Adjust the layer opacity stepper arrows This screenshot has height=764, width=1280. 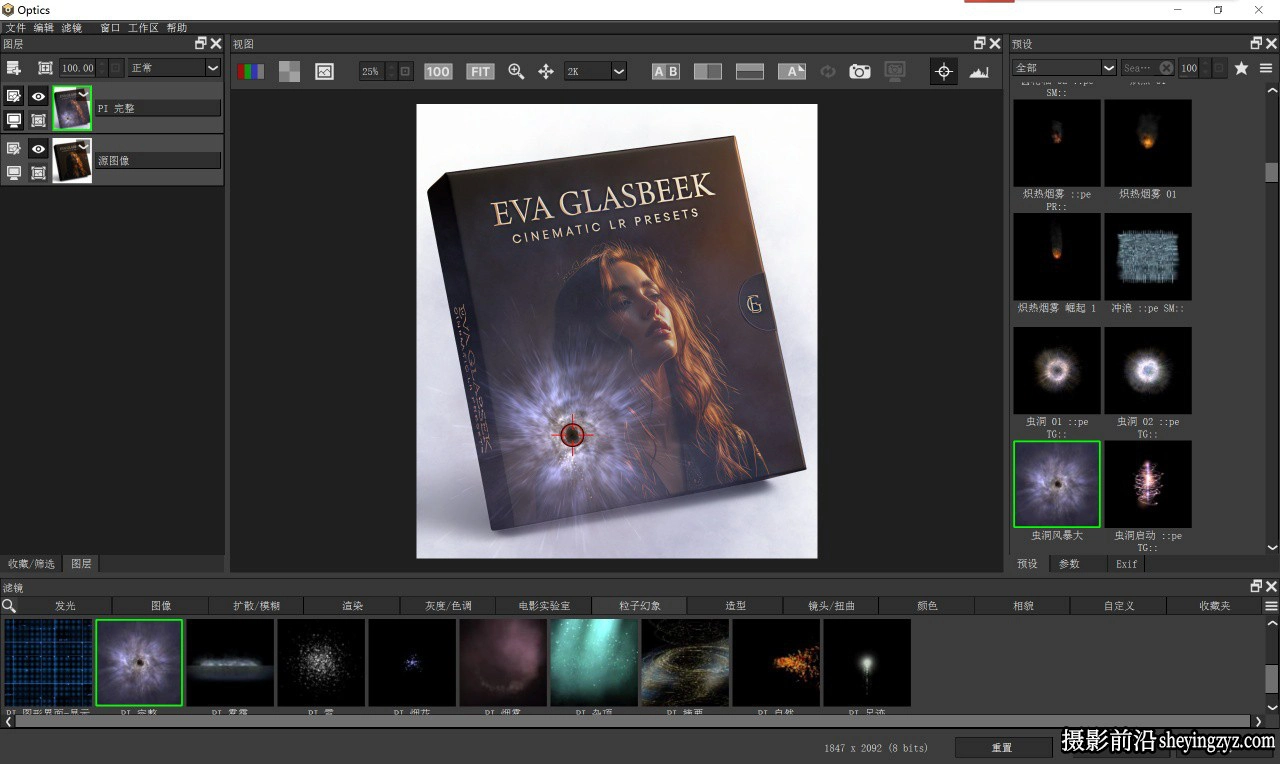pos(102,68)
